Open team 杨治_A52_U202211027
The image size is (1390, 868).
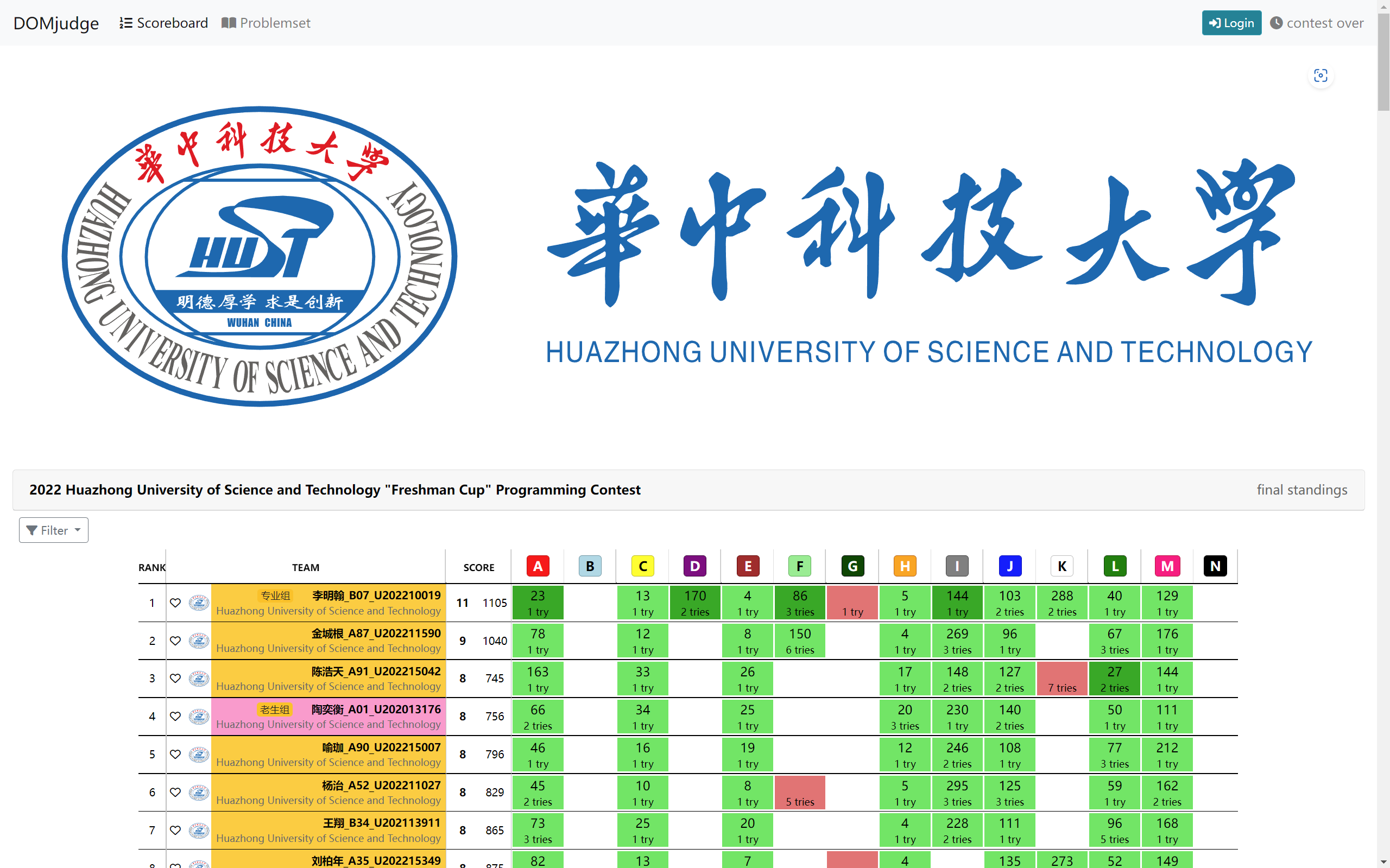tap(381, 785)
